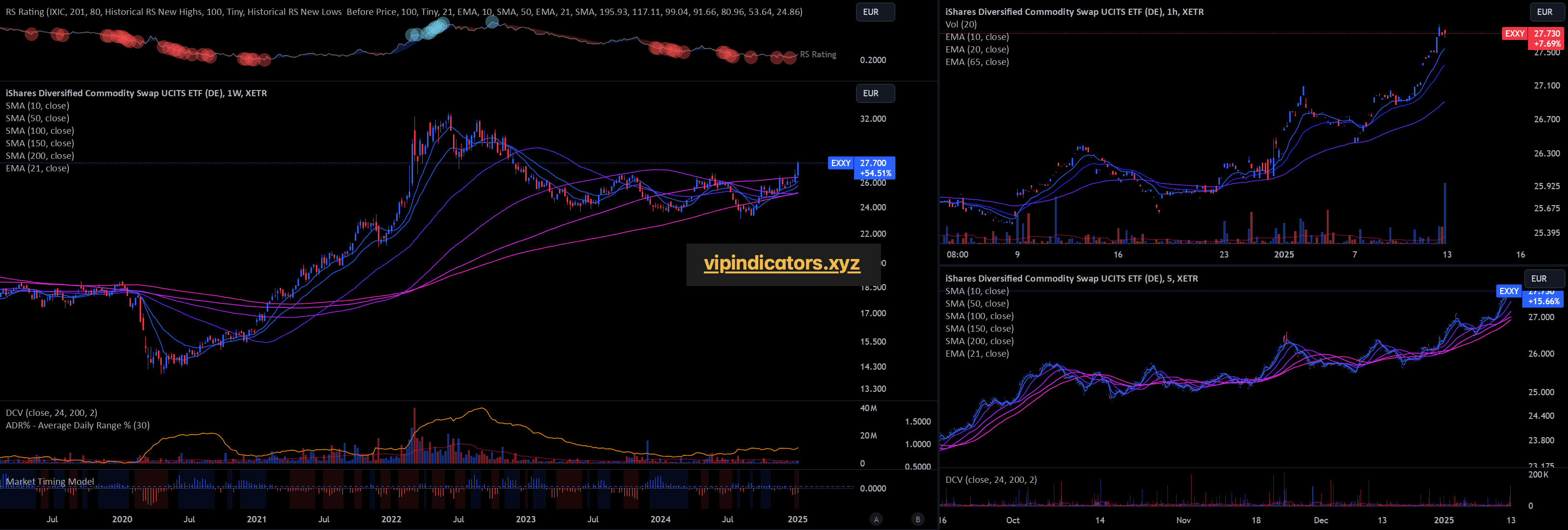
Task: Click 08:00 on the 1h time axis
Action: coord(958,254)
